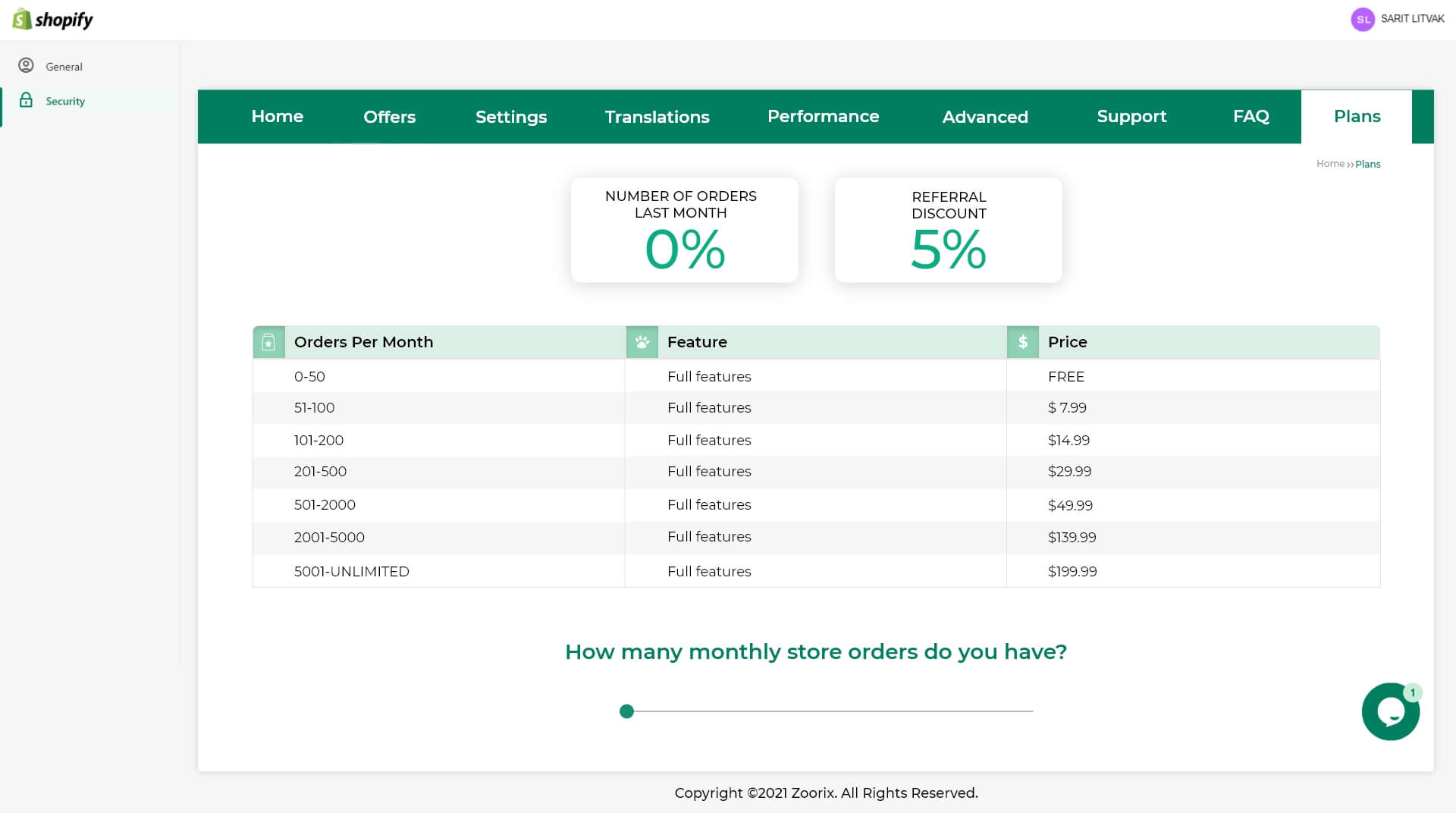
Task: Open the FAQ tab
Action: (1251, 117)
